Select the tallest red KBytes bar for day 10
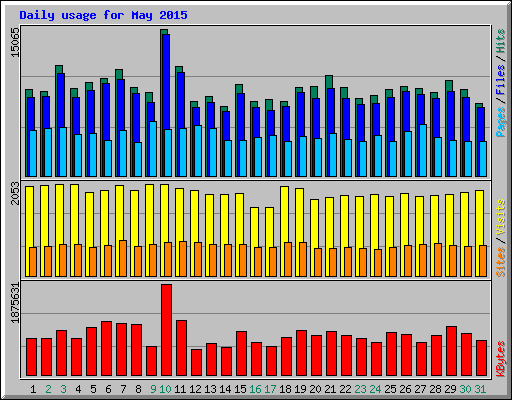The image size is (512, 400). [x=166, y=330]
